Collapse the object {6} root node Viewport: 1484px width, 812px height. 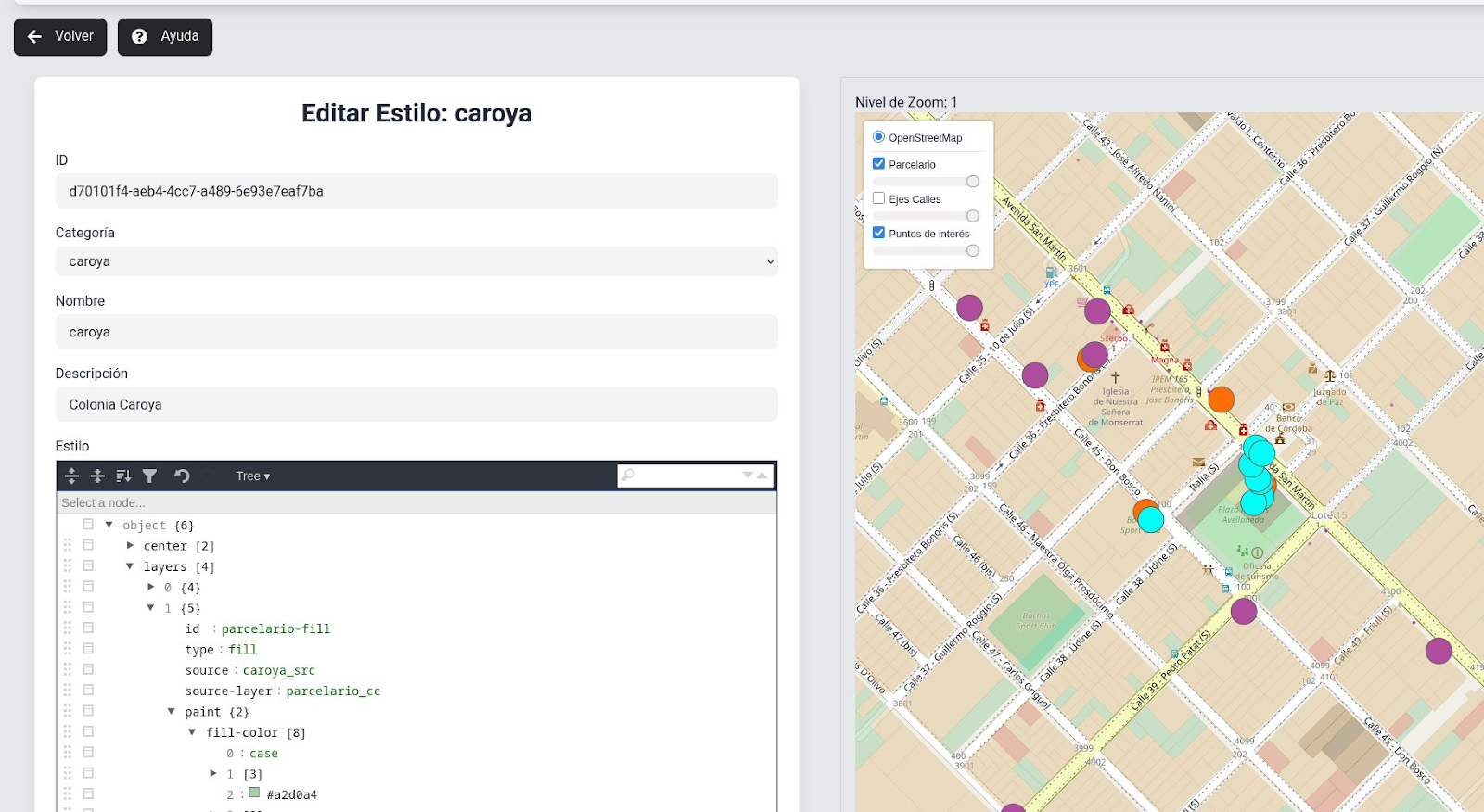pyautogui.click(x=109, y=525)
